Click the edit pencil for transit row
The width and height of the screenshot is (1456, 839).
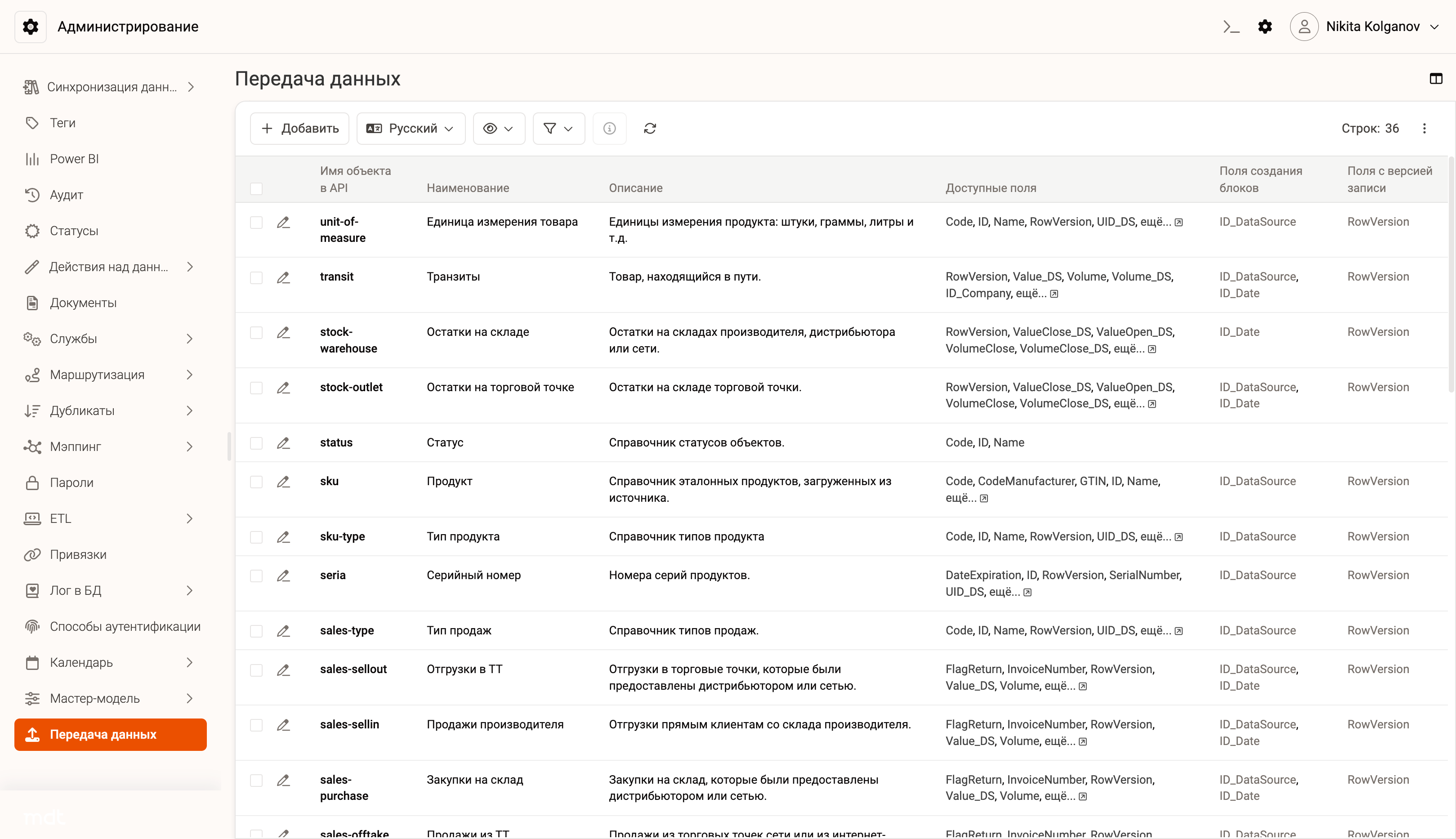pos(283,278)
